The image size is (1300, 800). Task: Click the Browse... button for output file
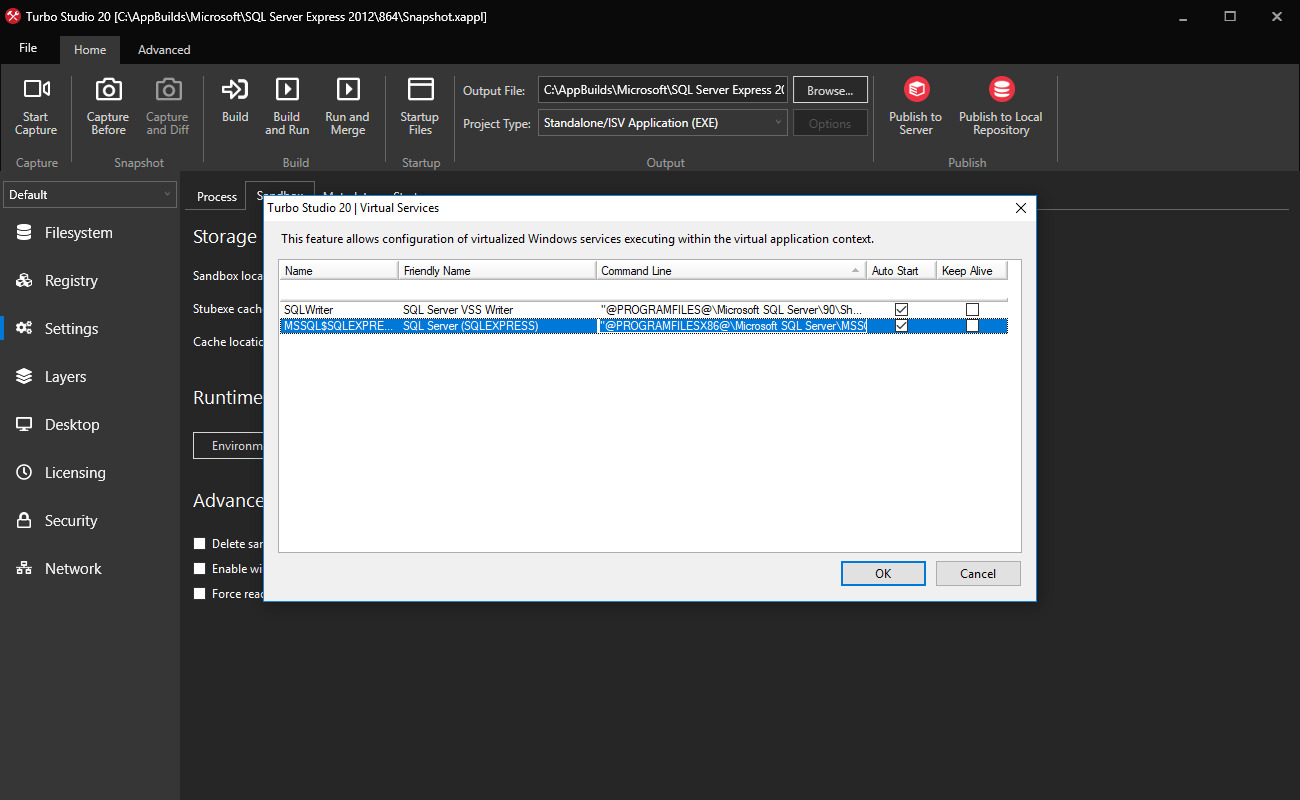830,90
